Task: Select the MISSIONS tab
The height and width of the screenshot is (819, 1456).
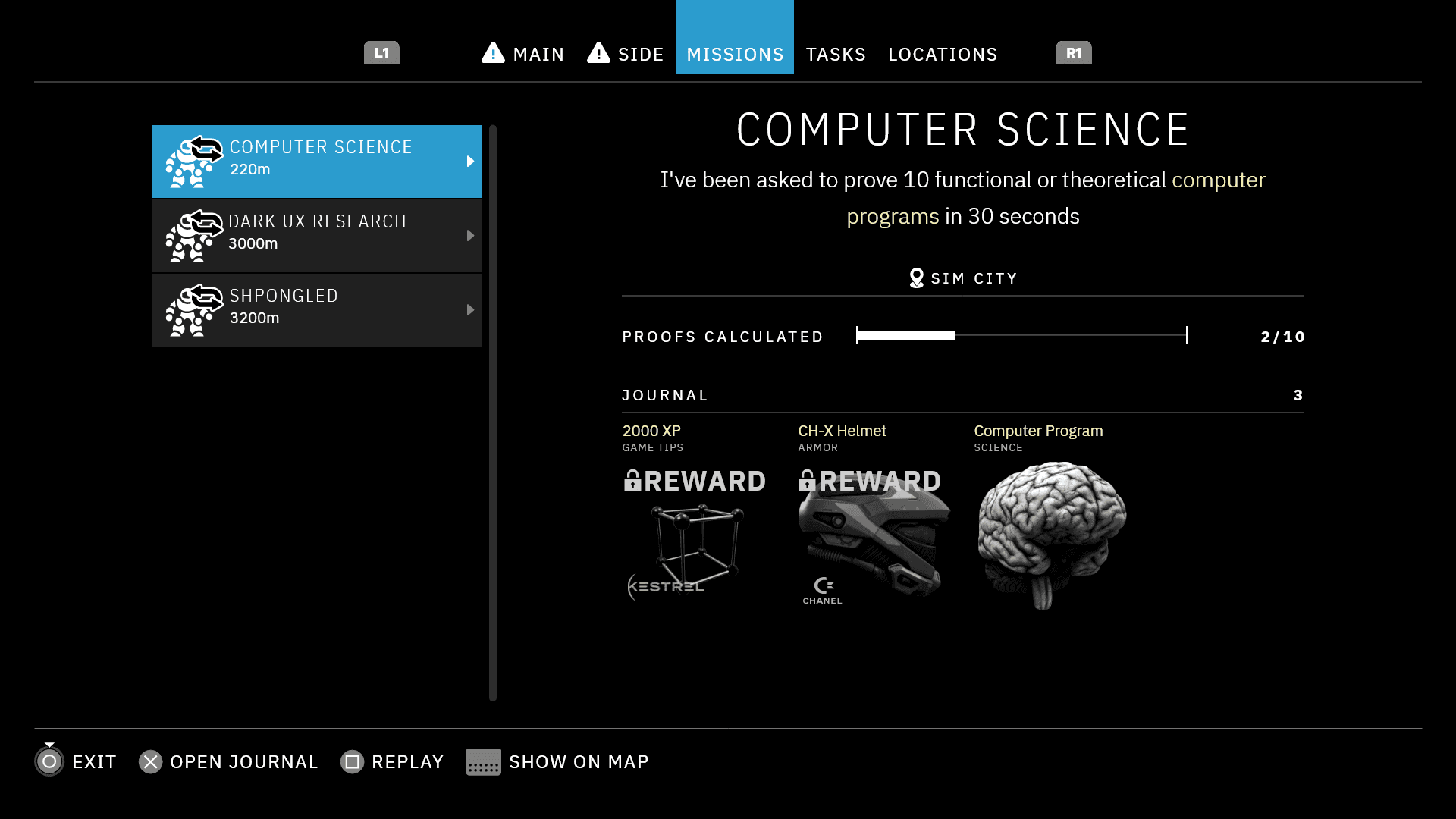Action: [x=735, y=37]
